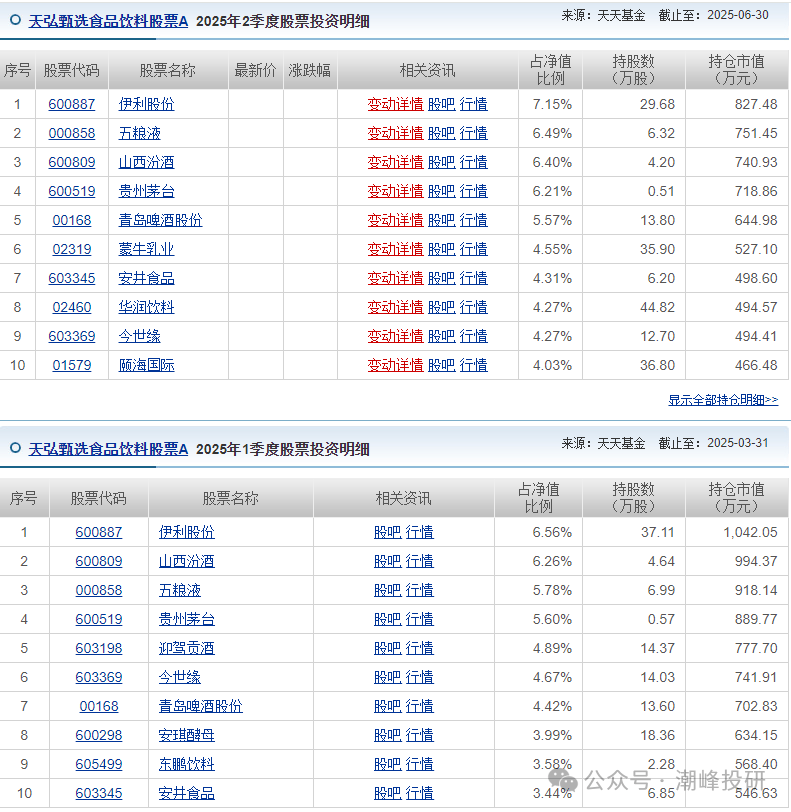Click 涨跌幅 column header
The image size is (791, 812).
tap(309, 70)
